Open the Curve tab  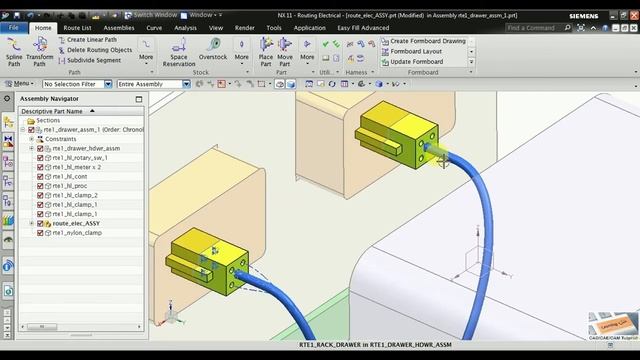point(154,28)
